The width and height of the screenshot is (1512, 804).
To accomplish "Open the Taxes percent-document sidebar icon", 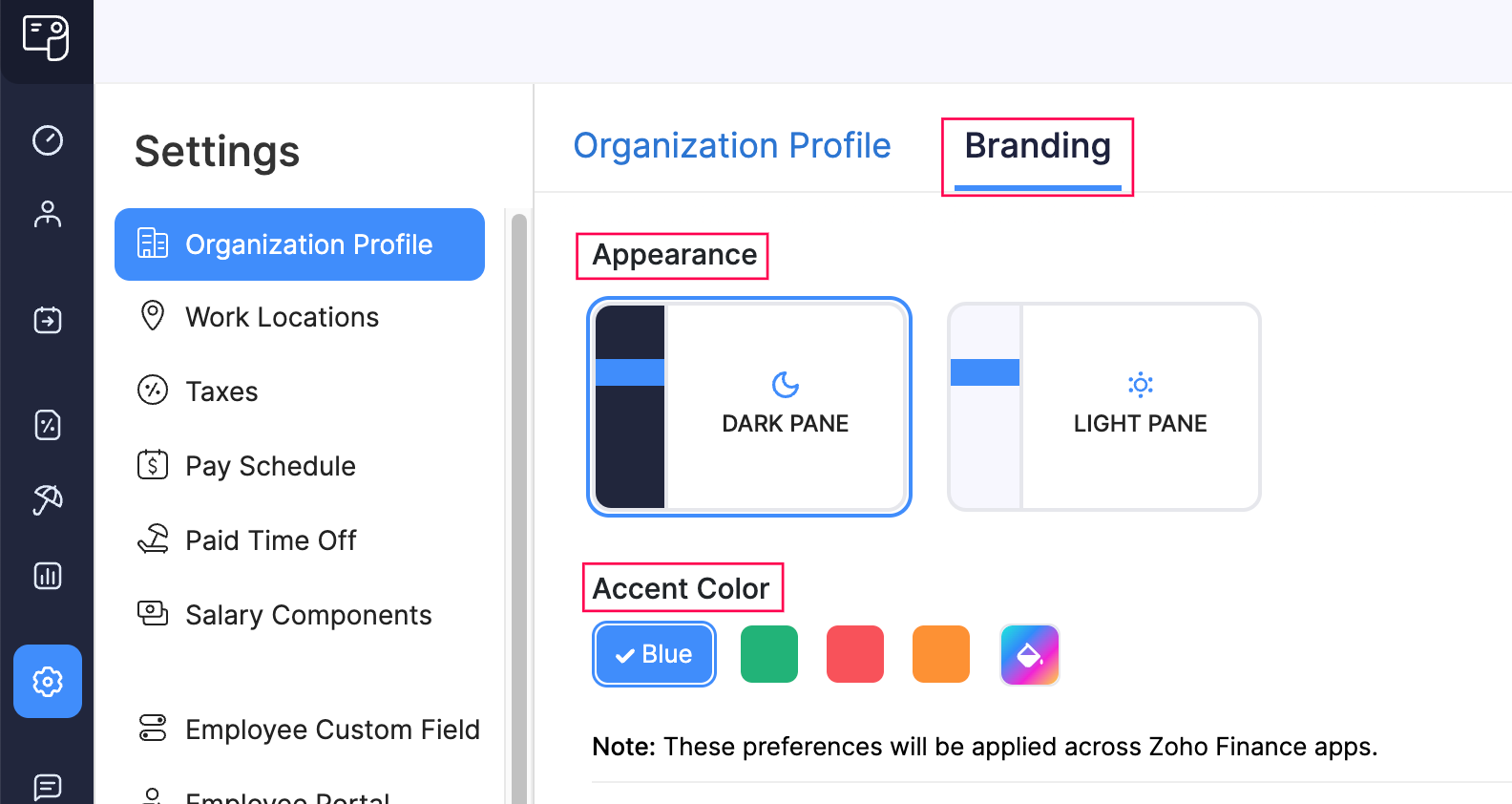I will (47, 425).
